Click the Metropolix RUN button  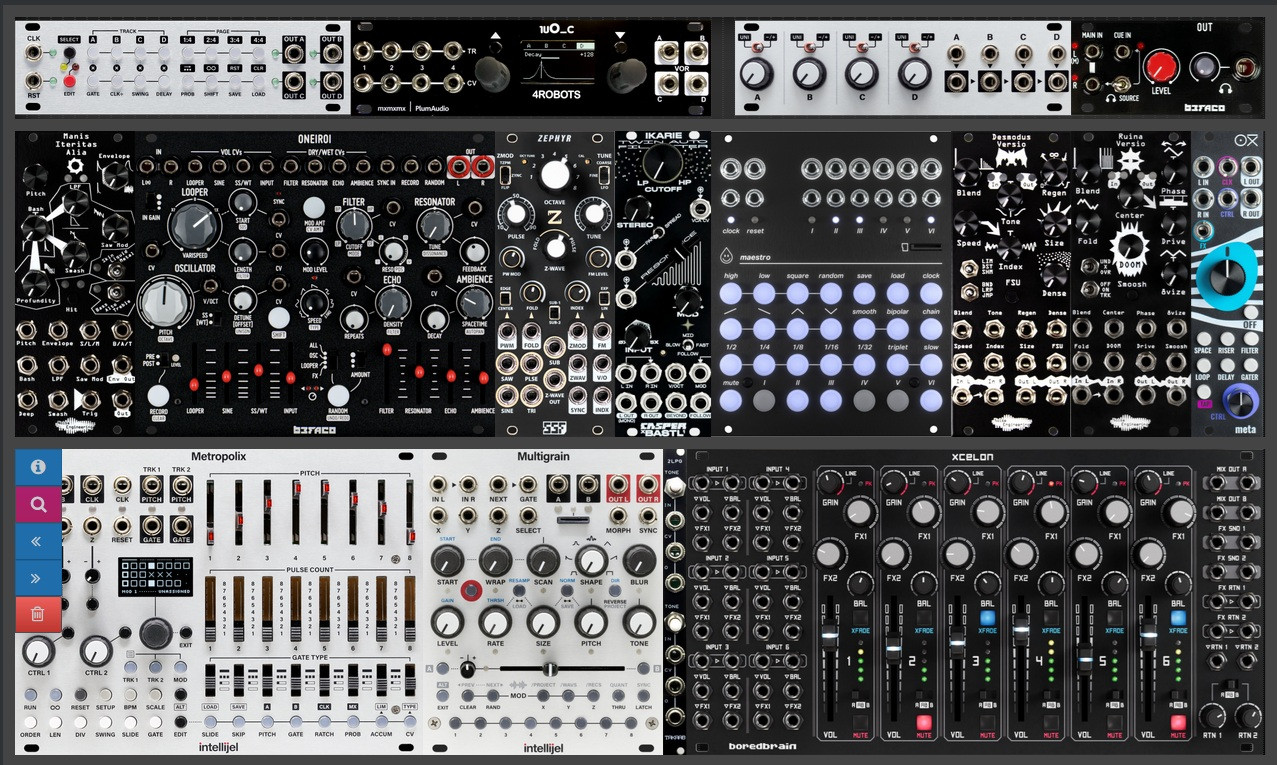pyautogui.click(x=31, y=695)
